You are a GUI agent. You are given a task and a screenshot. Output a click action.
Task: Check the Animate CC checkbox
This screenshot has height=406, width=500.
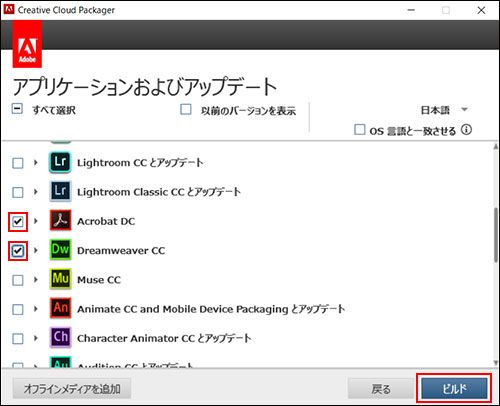pyautogui.click(x=18, y=309)
